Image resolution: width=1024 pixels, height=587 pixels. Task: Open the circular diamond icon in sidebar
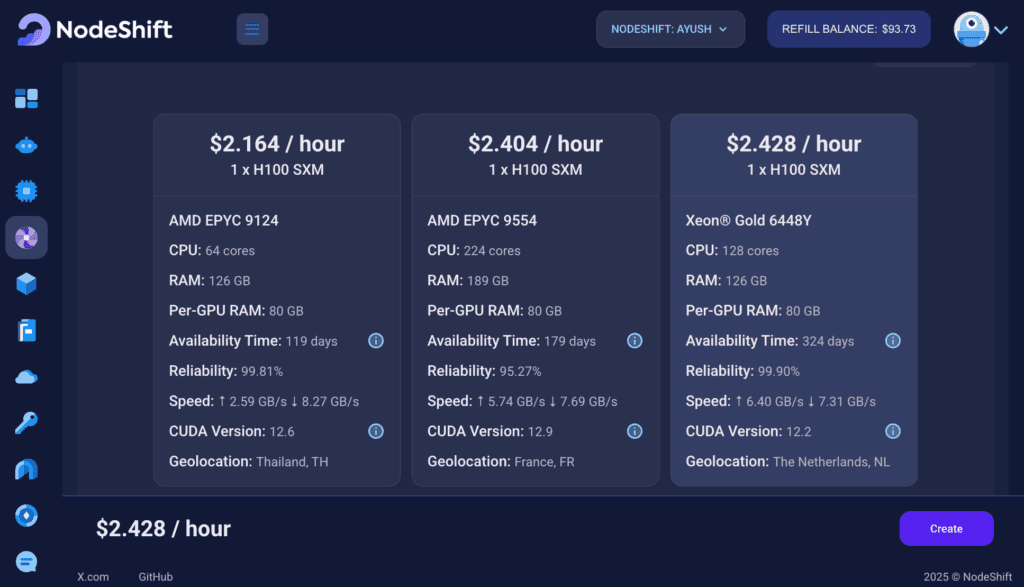click(26, 516)
